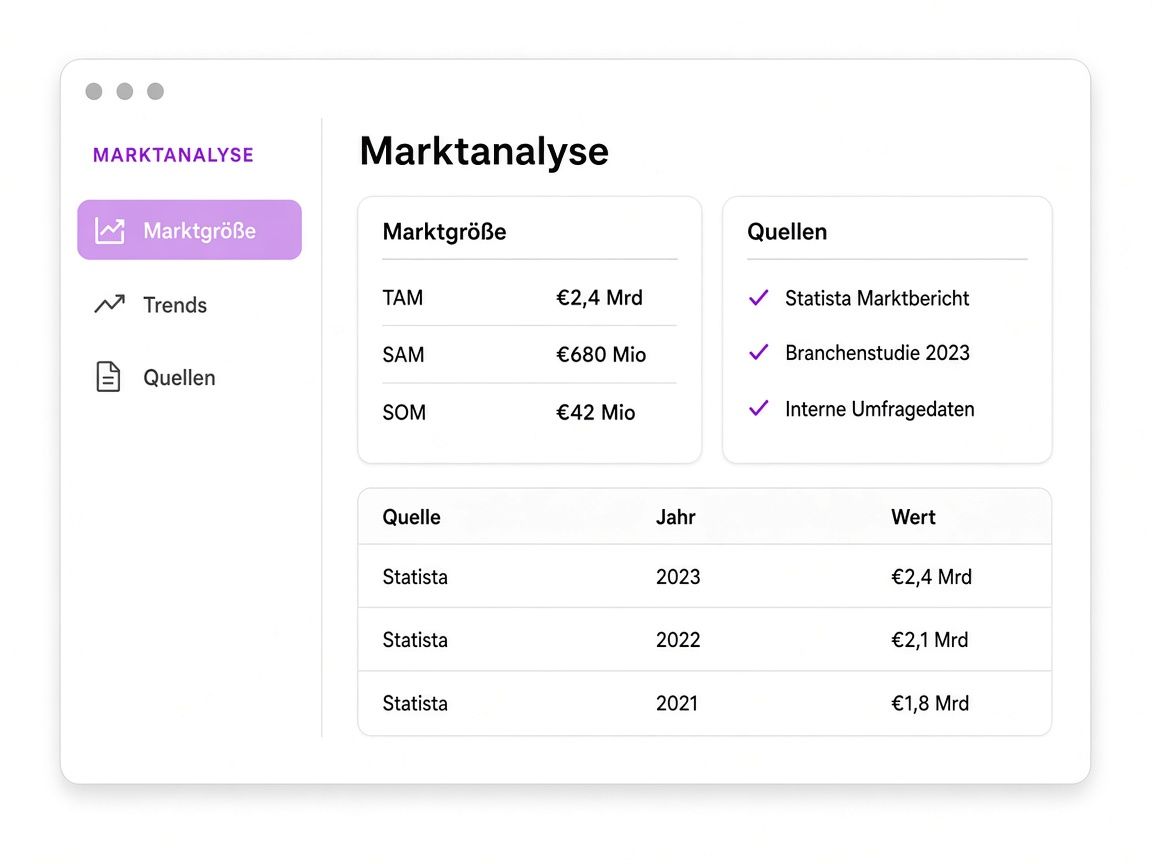Select the SOM label

pos(404,412)
